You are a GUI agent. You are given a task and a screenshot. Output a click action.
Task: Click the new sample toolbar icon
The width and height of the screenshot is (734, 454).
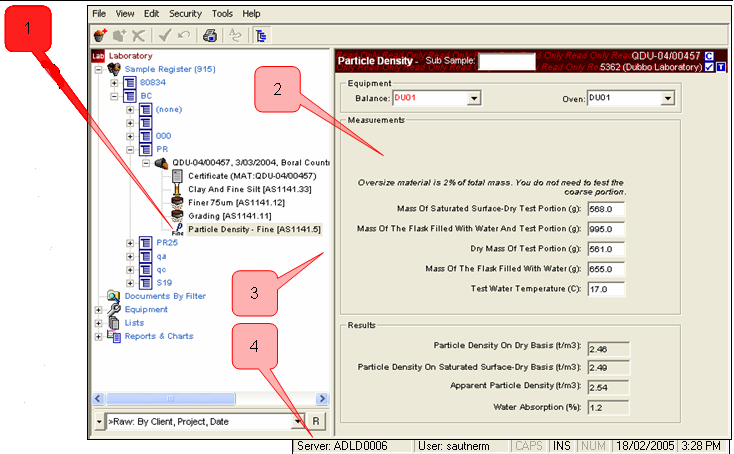(101, 35)
